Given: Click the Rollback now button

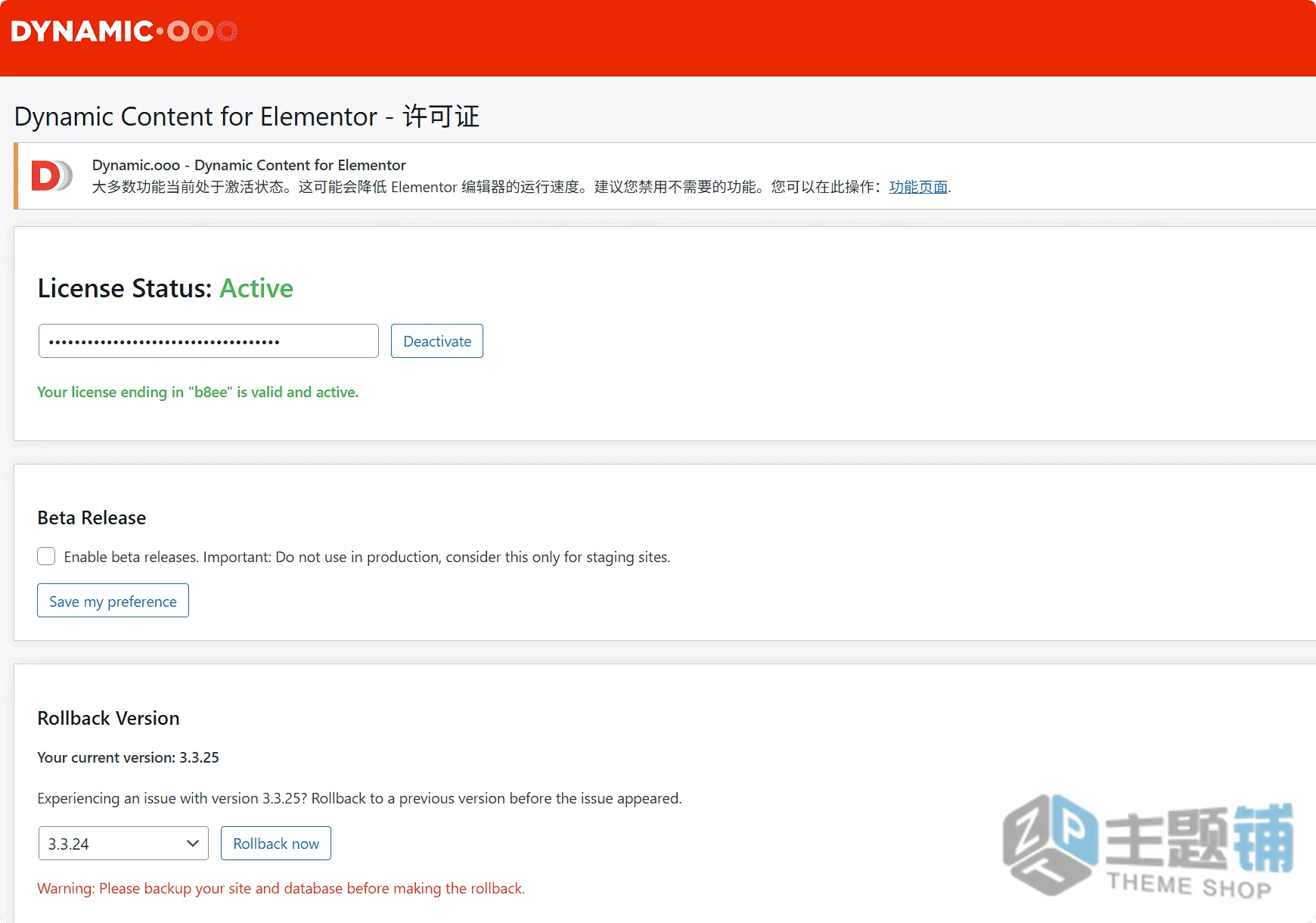Looking at the screenshot, I should pos(276,844).
